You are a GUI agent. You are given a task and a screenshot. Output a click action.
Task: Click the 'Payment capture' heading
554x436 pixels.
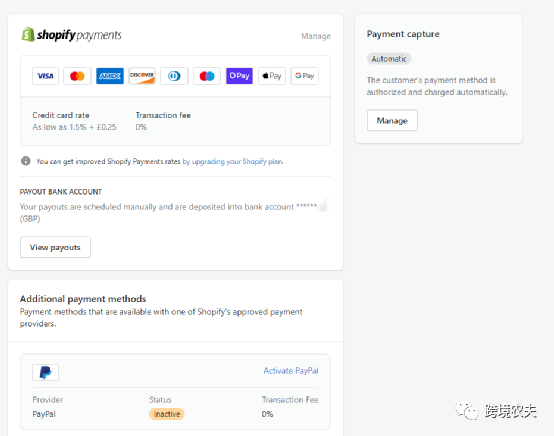click(403, 34)
